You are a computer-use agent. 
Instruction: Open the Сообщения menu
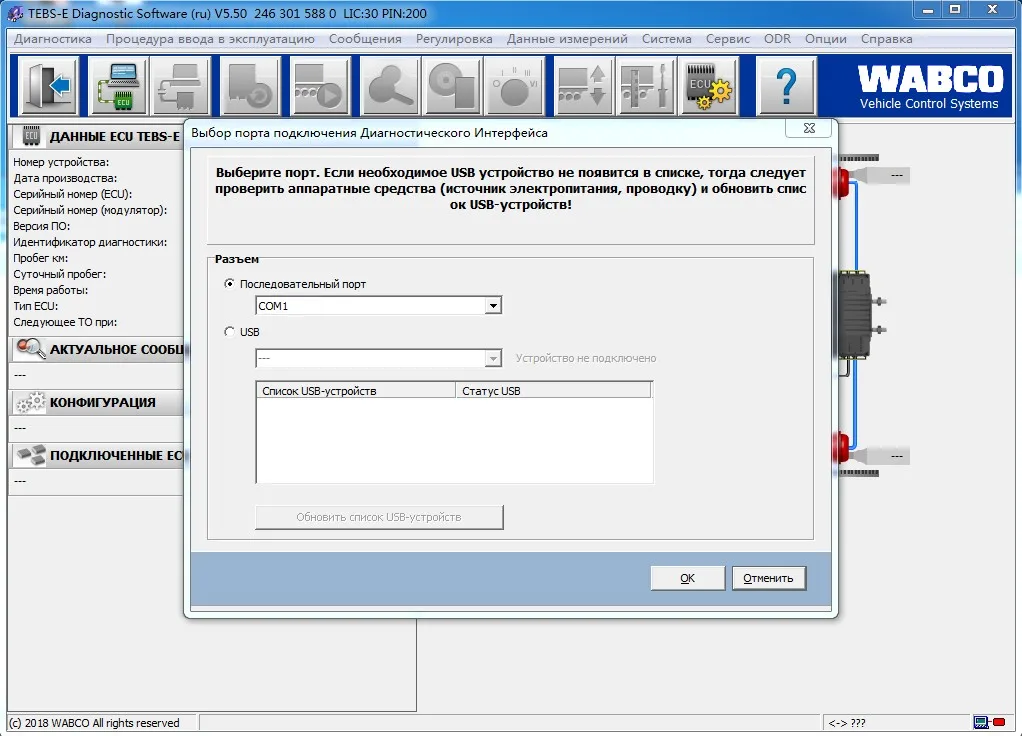365,38
